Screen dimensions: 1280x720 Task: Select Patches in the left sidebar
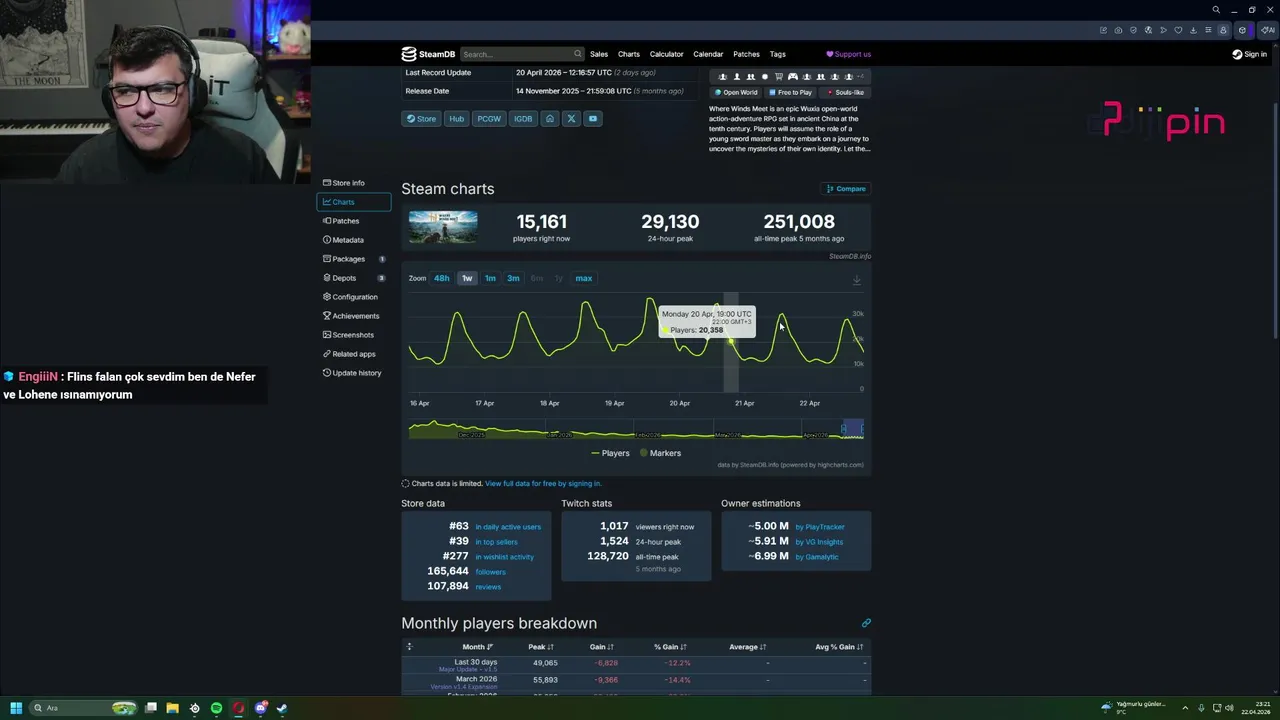(x=341, y=221)
